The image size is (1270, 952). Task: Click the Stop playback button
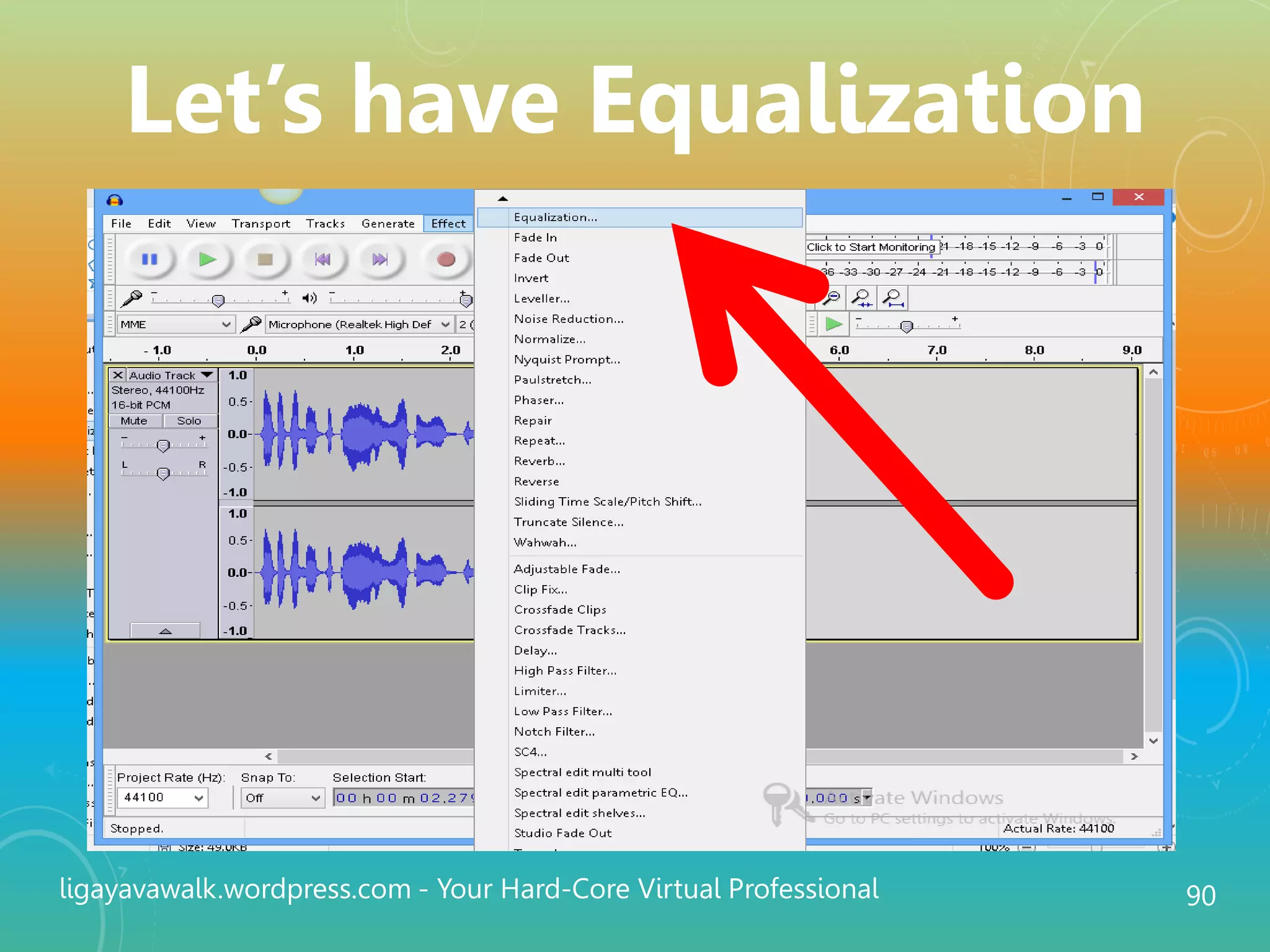tap(265, 259)
